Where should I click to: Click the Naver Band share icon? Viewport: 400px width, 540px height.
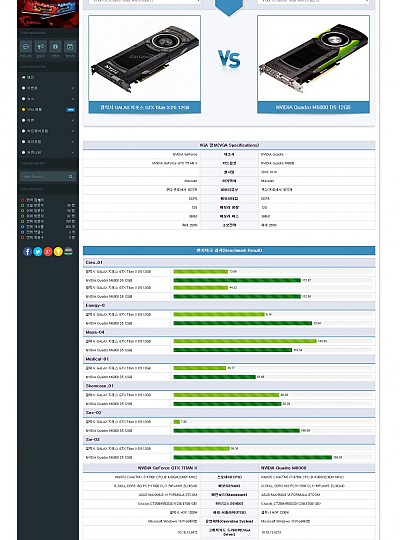click(x=69, y=251)
